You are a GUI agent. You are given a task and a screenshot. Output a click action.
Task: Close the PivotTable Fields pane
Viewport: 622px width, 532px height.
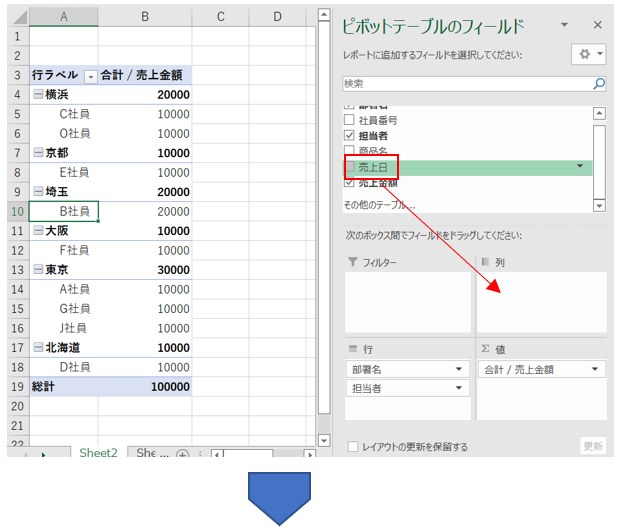pyautogui.click(x=598, y=25)
